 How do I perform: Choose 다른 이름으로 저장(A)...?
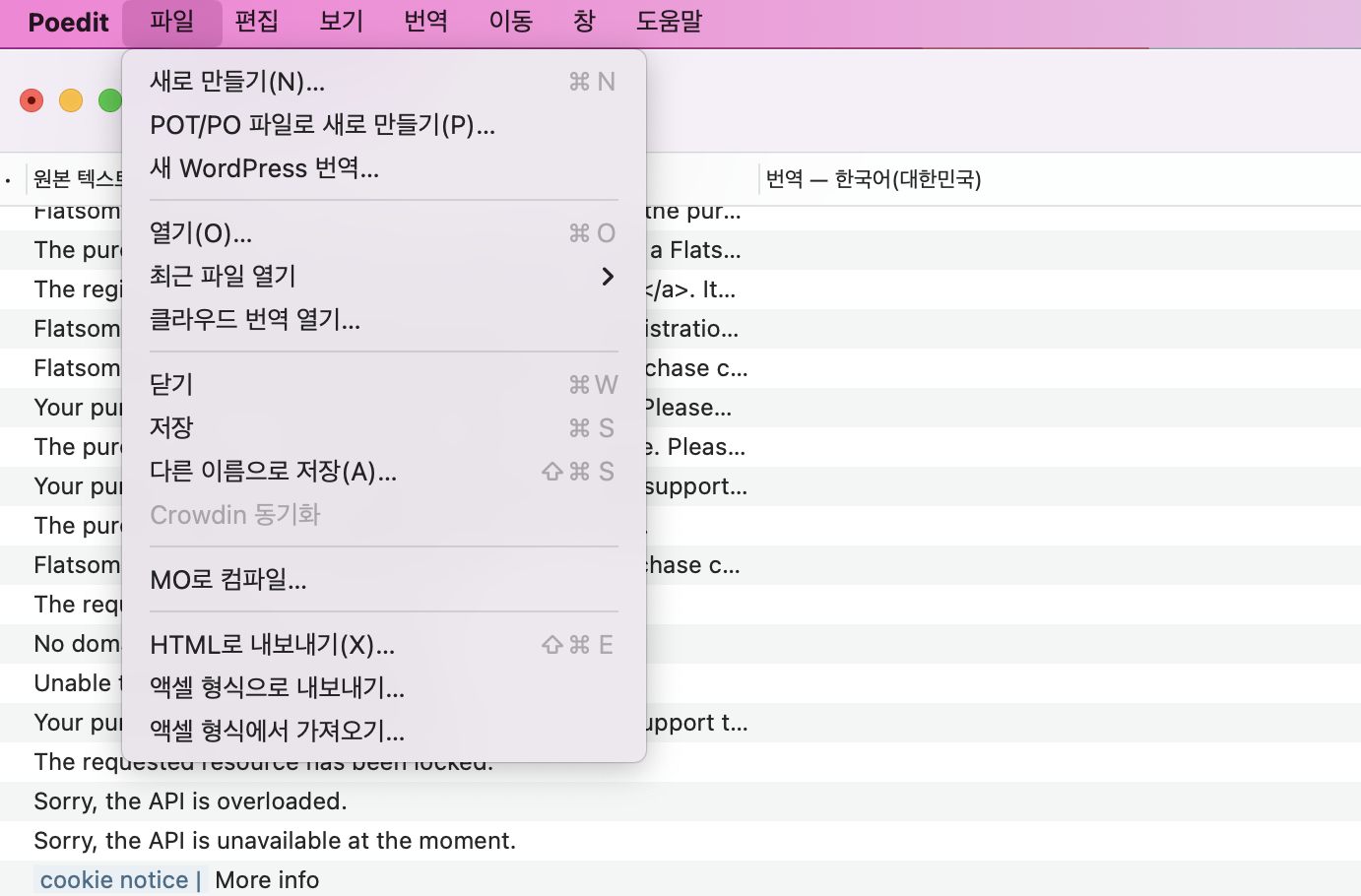273,472
